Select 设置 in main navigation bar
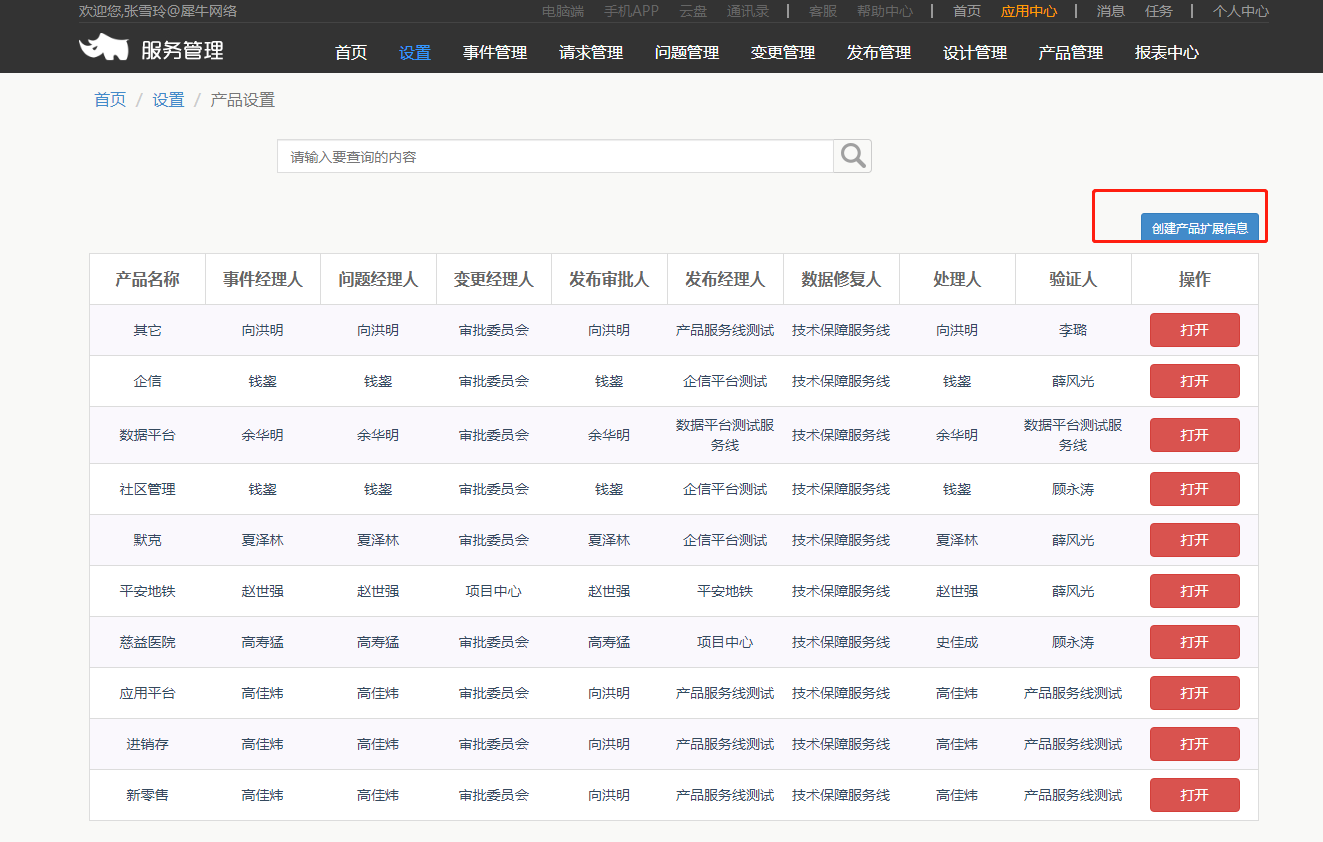The width and height of the screenshot is (1323, 842). (415, 53)
